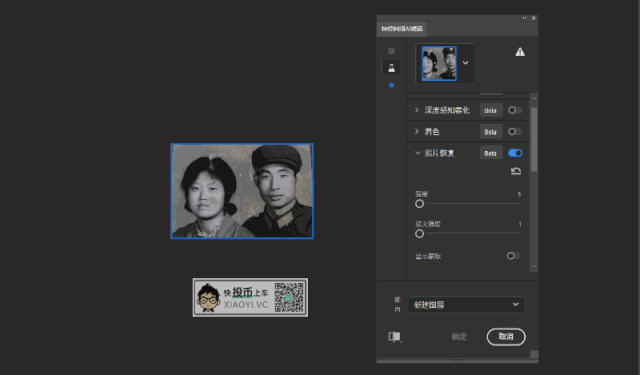Click the warning triangle icon
This screenshot has width=640, height=375.
pyautogui.click(x=520, y=52)
